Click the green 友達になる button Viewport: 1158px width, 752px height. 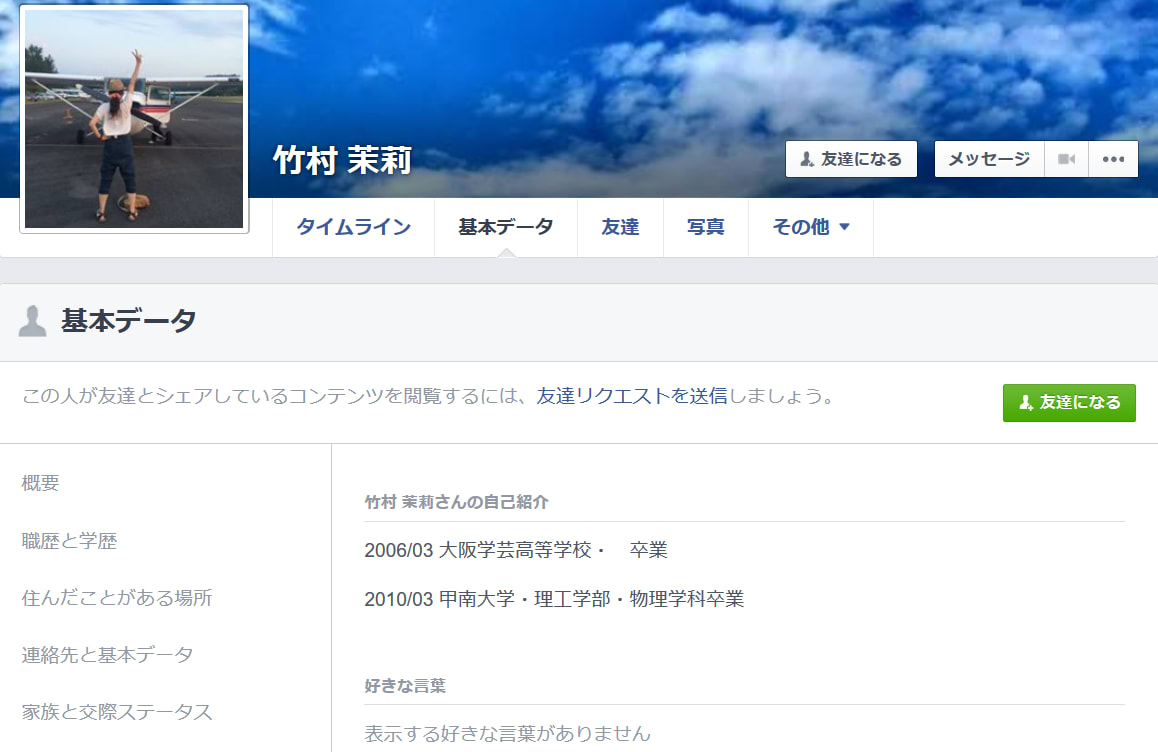coord(1069,402)
